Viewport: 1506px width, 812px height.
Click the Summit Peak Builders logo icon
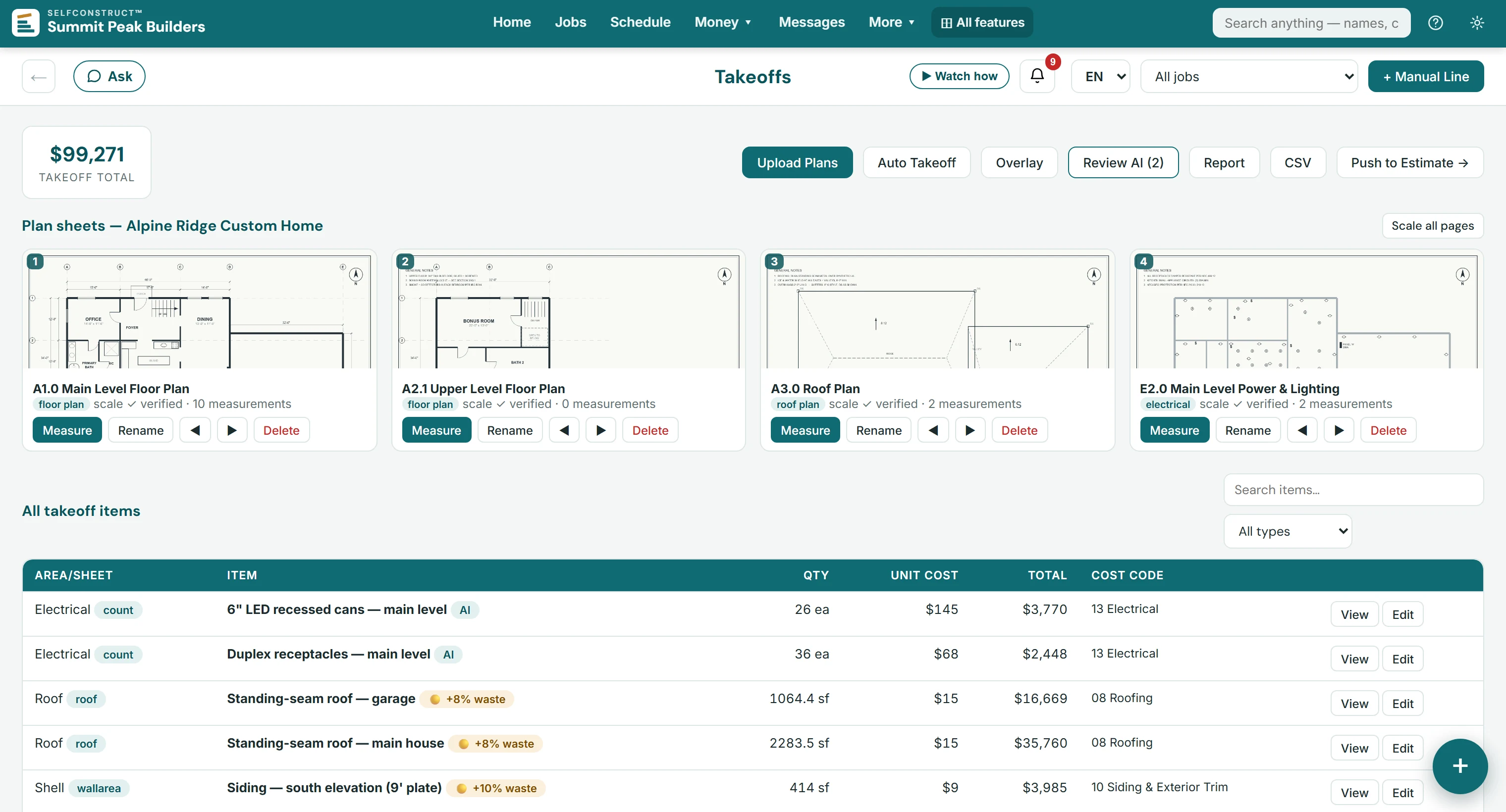pyautogui.click(x=26, y=23)
